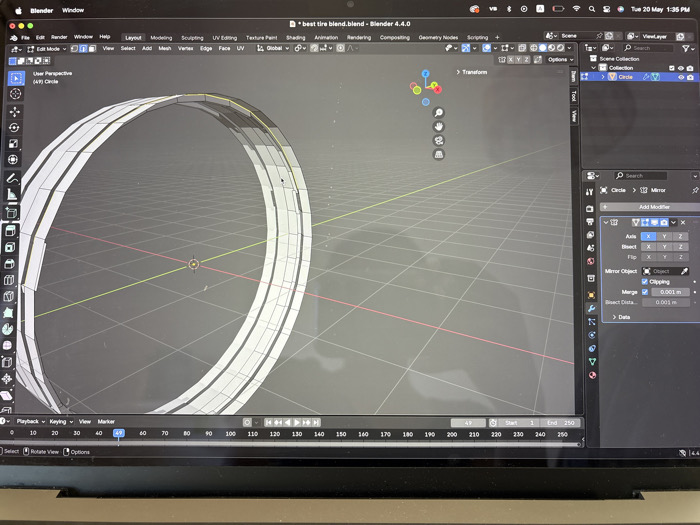The height and width of the screenshot is (525, 700).
Task: Pick the Transform tool in toolbar
Action: click(x=12, y=159)
